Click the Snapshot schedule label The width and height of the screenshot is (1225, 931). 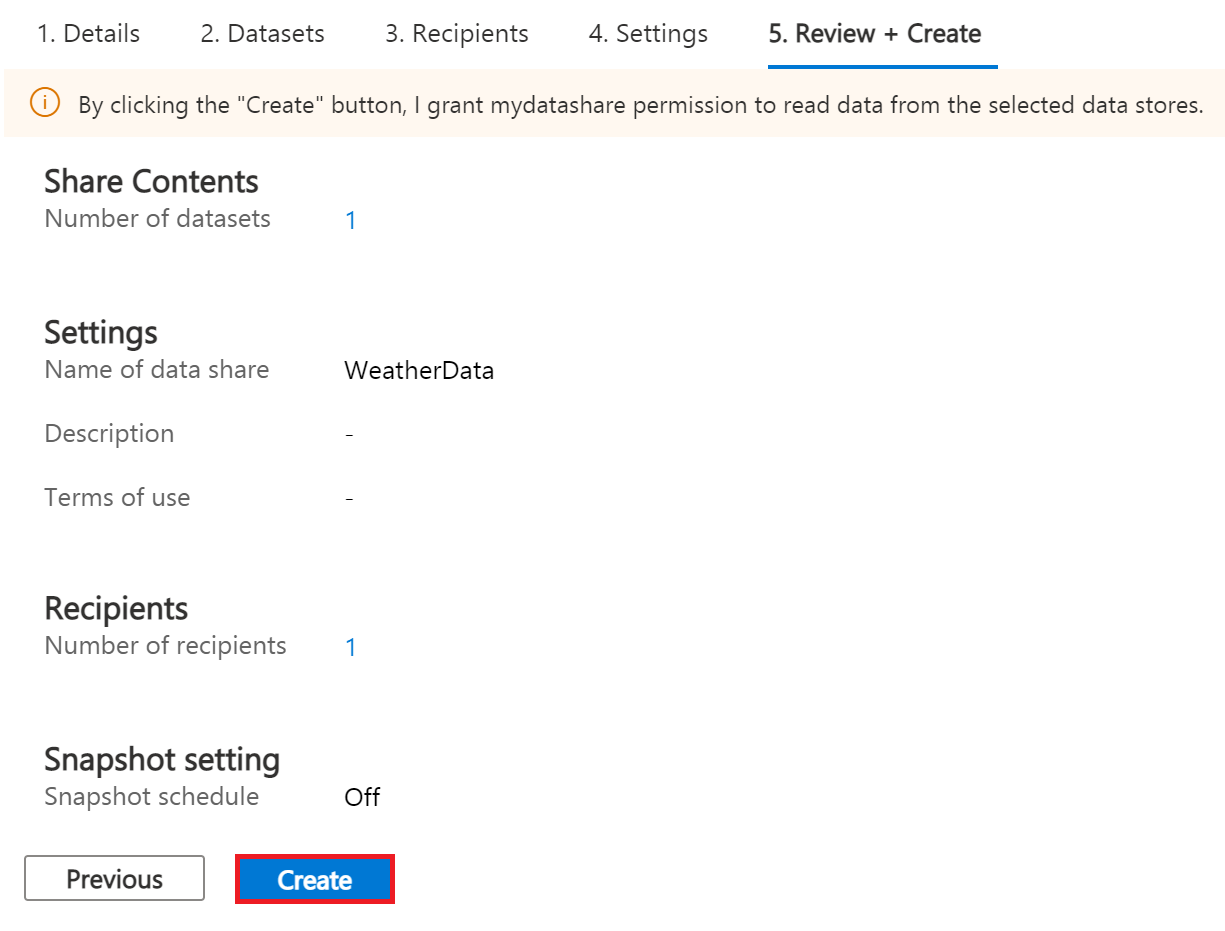151,797
